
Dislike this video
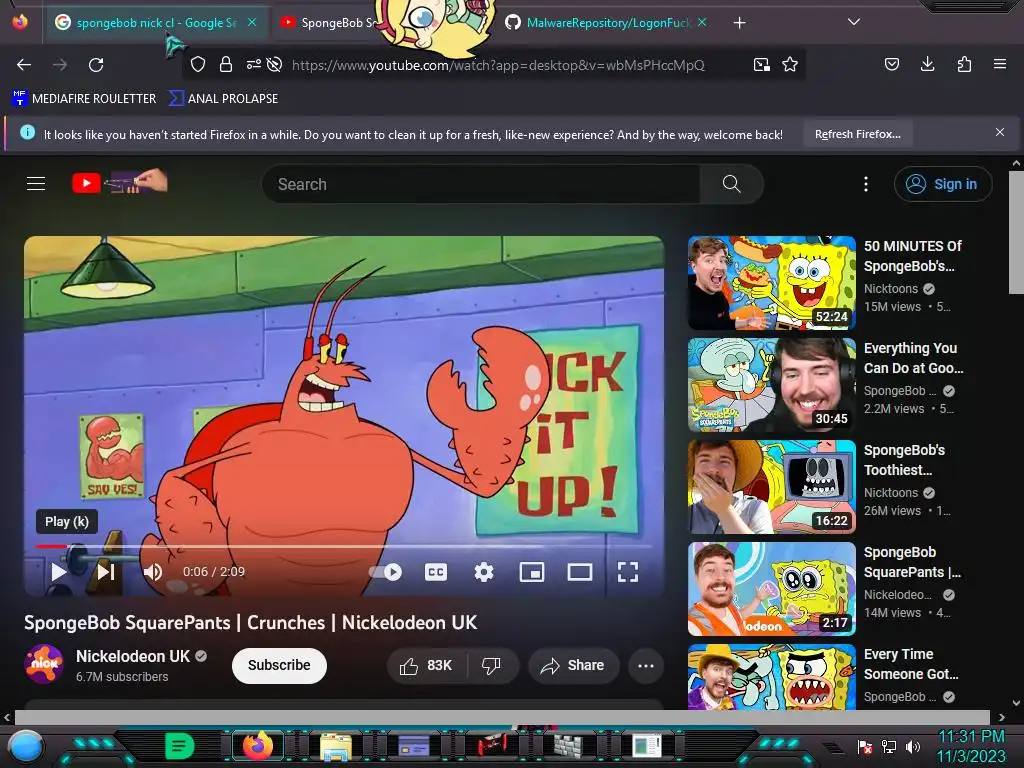point(492,665)
